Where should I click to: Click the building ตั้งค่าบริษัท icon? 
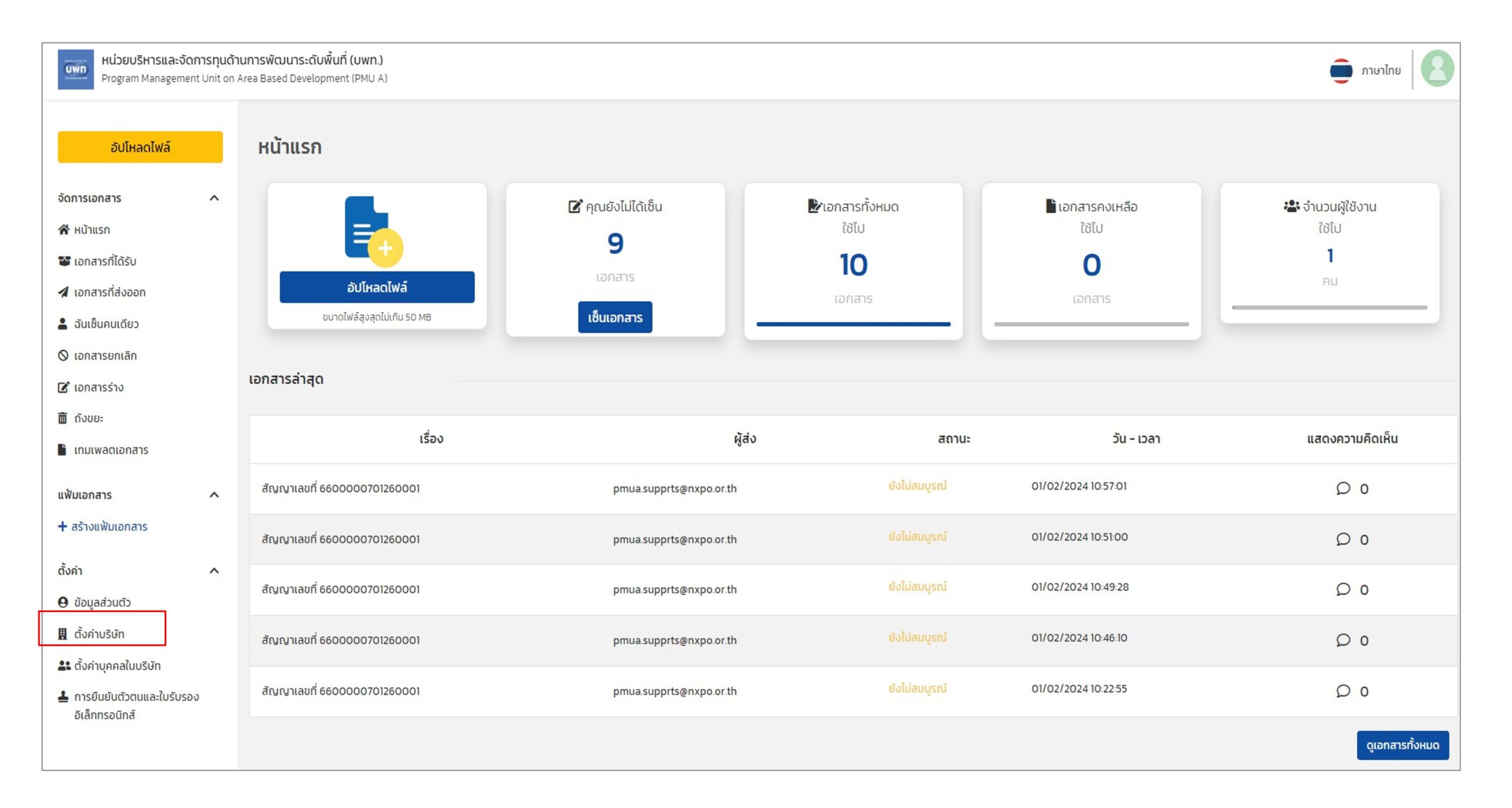coord(63,634)
